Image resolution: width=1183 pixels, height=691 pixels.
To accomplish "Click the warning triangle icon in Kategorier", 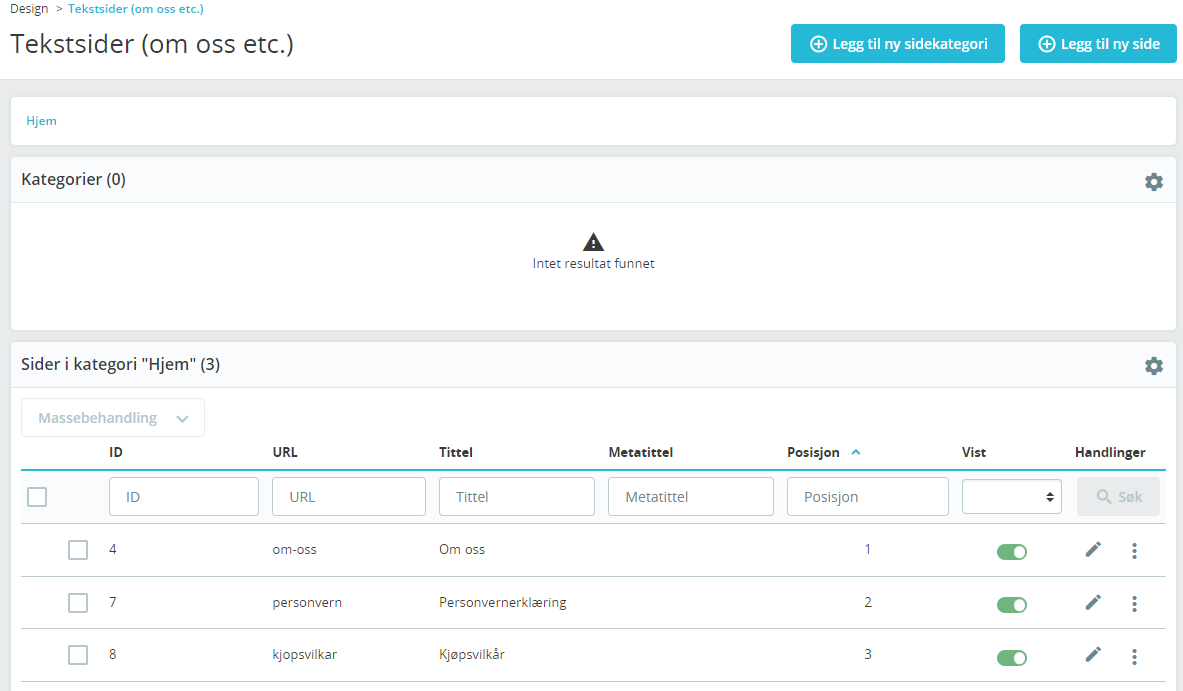I will click(593, 241).
